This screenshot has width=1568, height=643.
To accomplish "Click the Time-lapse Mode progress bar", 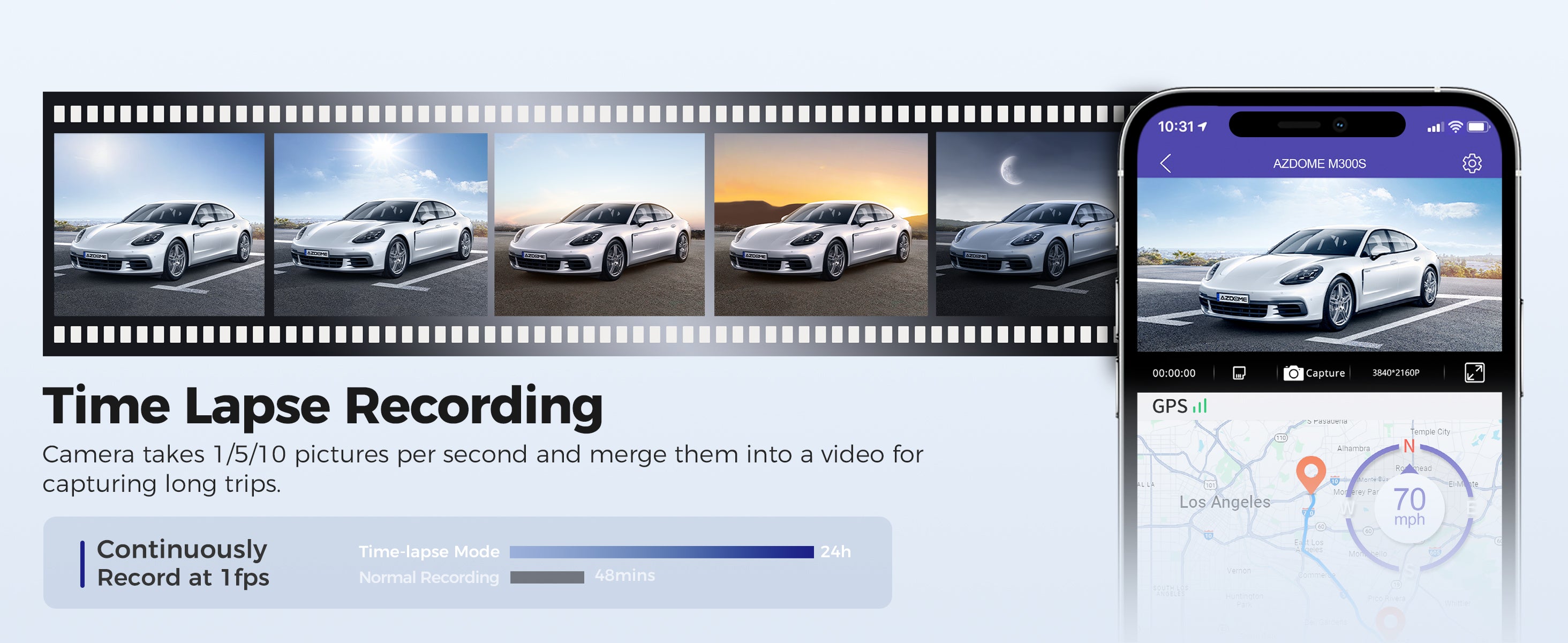I will tap(661, 552).
